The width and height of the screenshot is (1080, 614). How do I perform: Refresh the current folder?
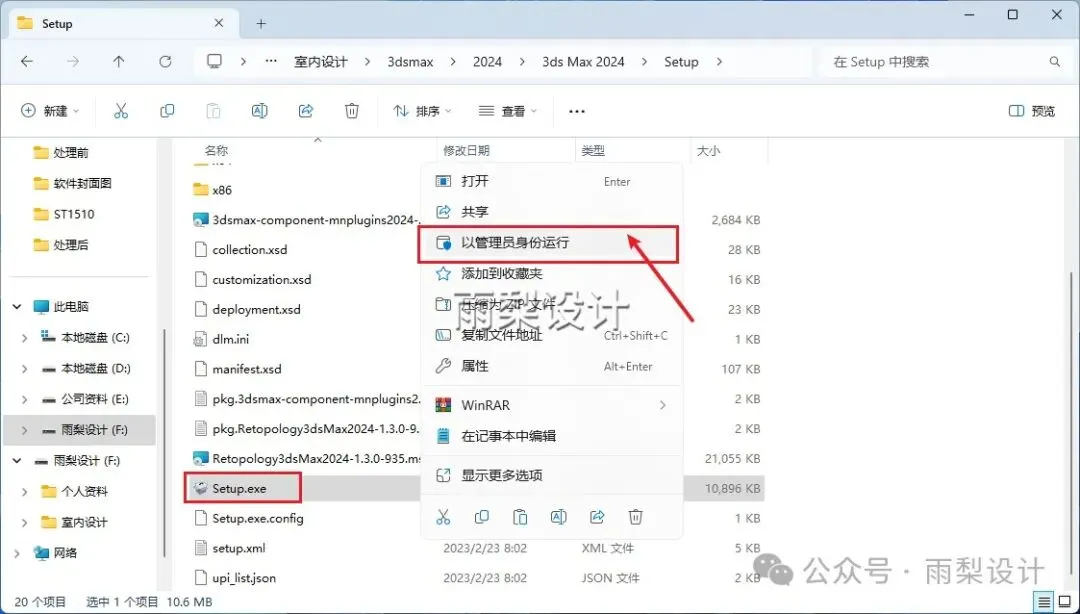[165, 61]
